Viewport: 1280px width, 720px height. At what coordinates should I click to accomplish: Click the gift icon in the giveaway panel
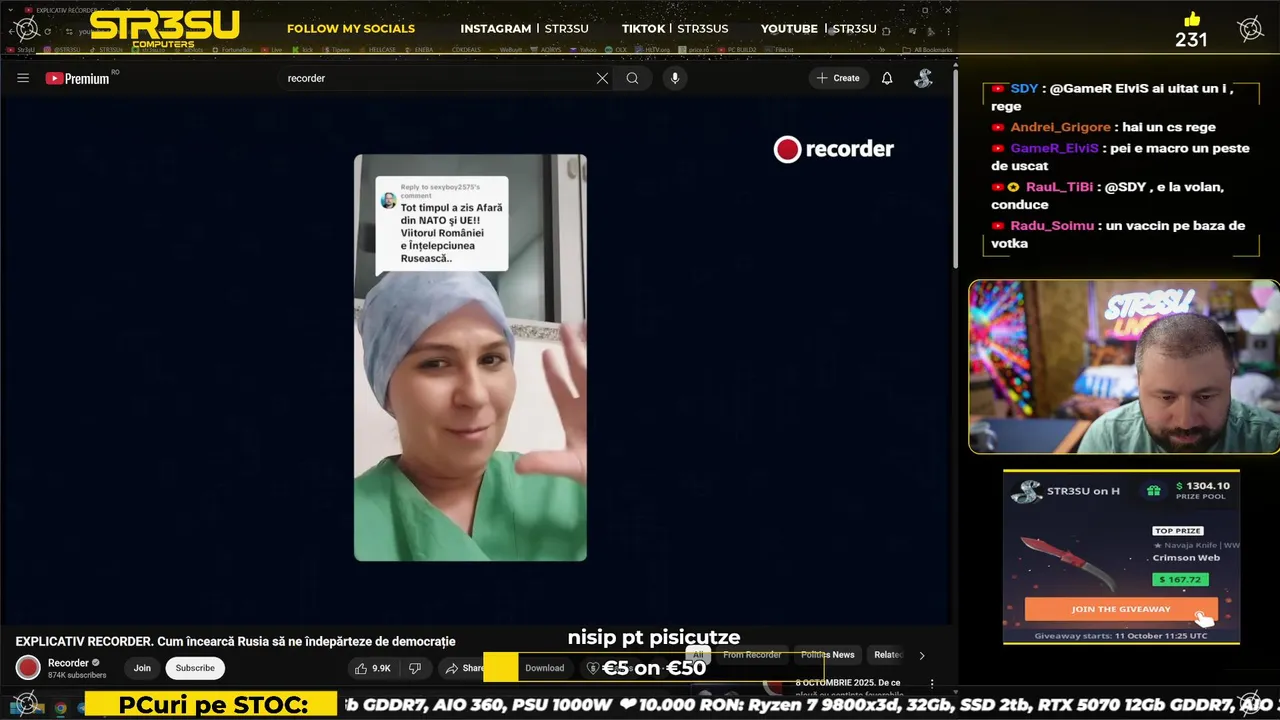(1153, 491)
